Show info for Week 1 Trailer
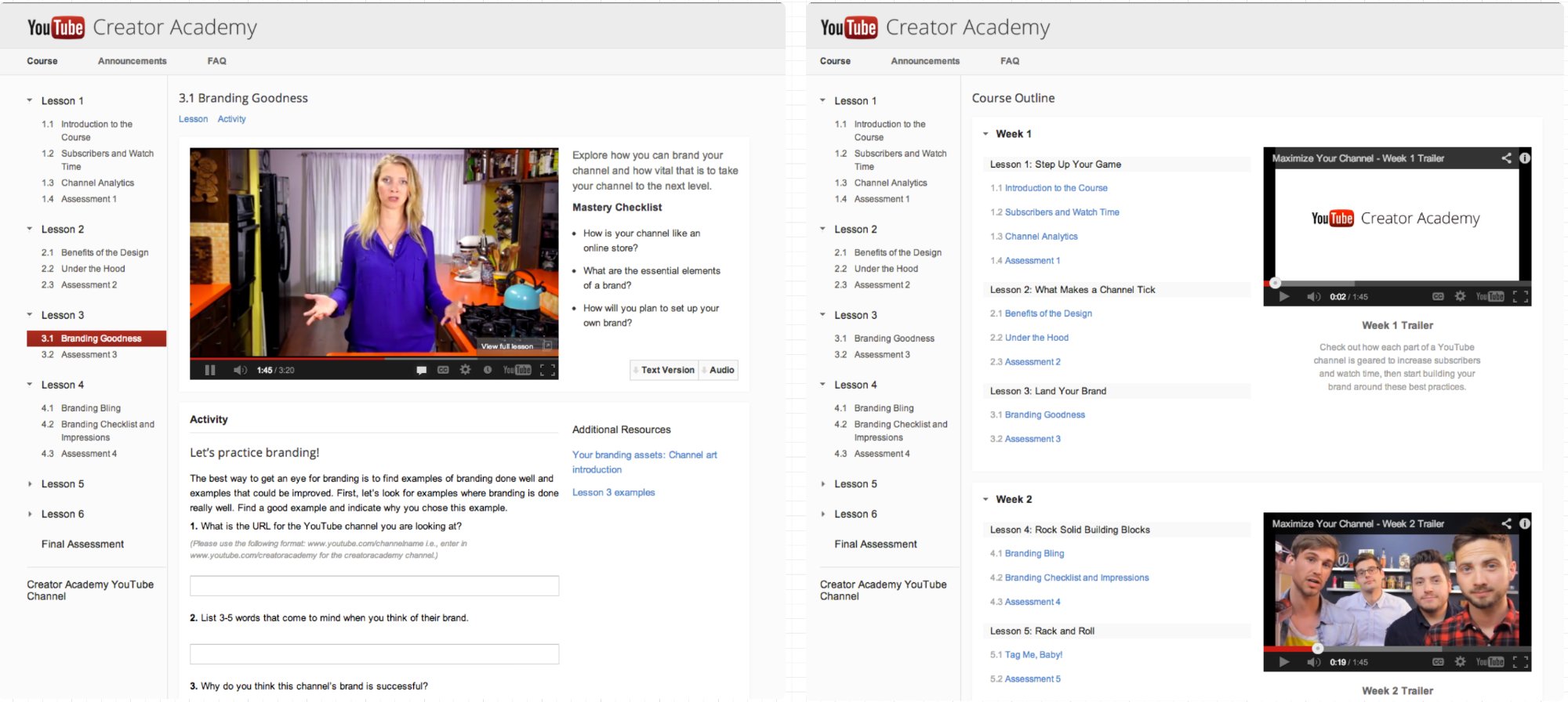Viewport: 1568px width, 702px height. [x=1524, y=158]
